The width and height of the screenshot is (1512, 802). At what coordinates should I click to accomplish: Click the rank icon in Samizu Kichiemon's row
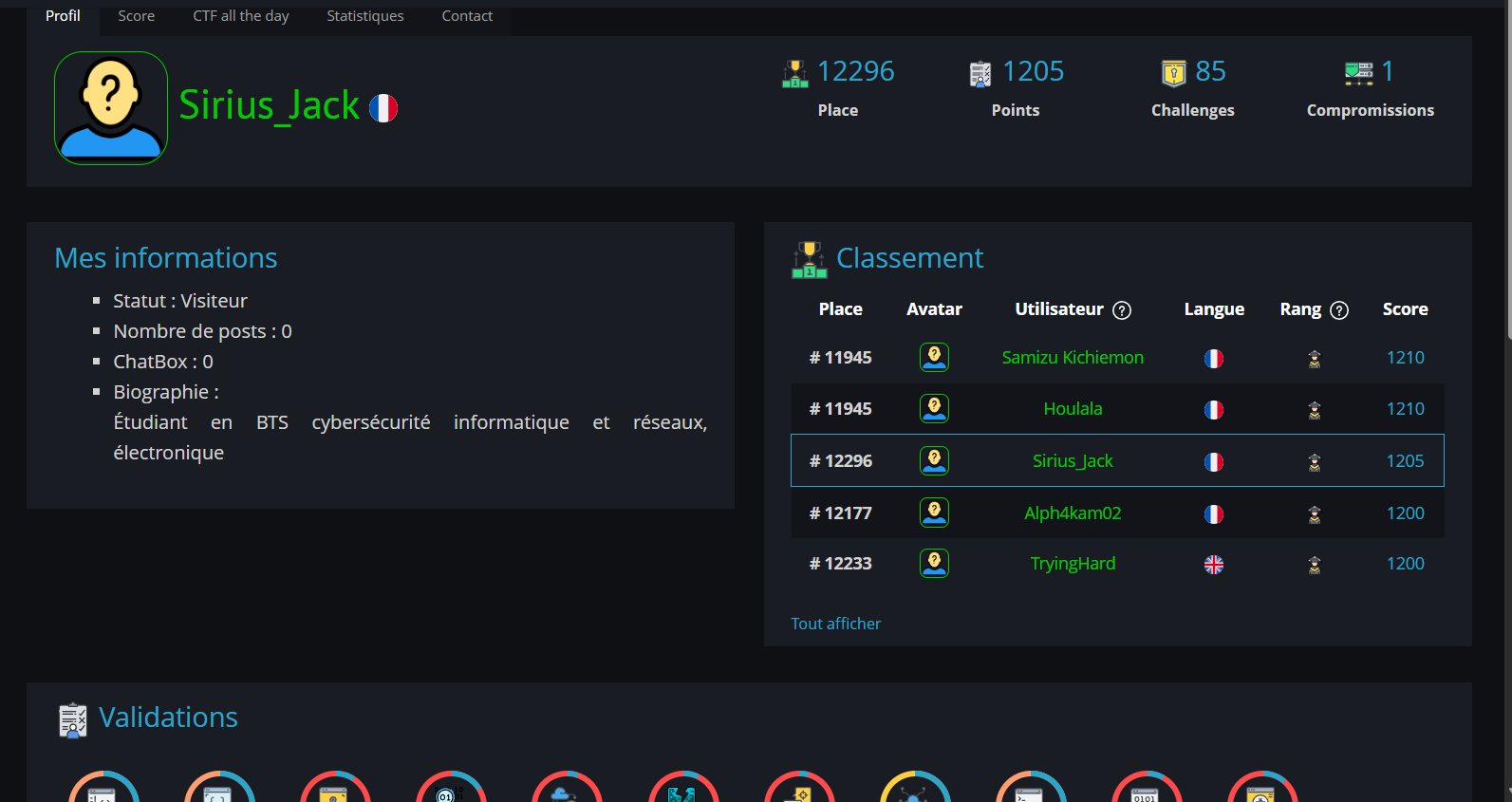pyautogui.click(x=1315, y=359)
